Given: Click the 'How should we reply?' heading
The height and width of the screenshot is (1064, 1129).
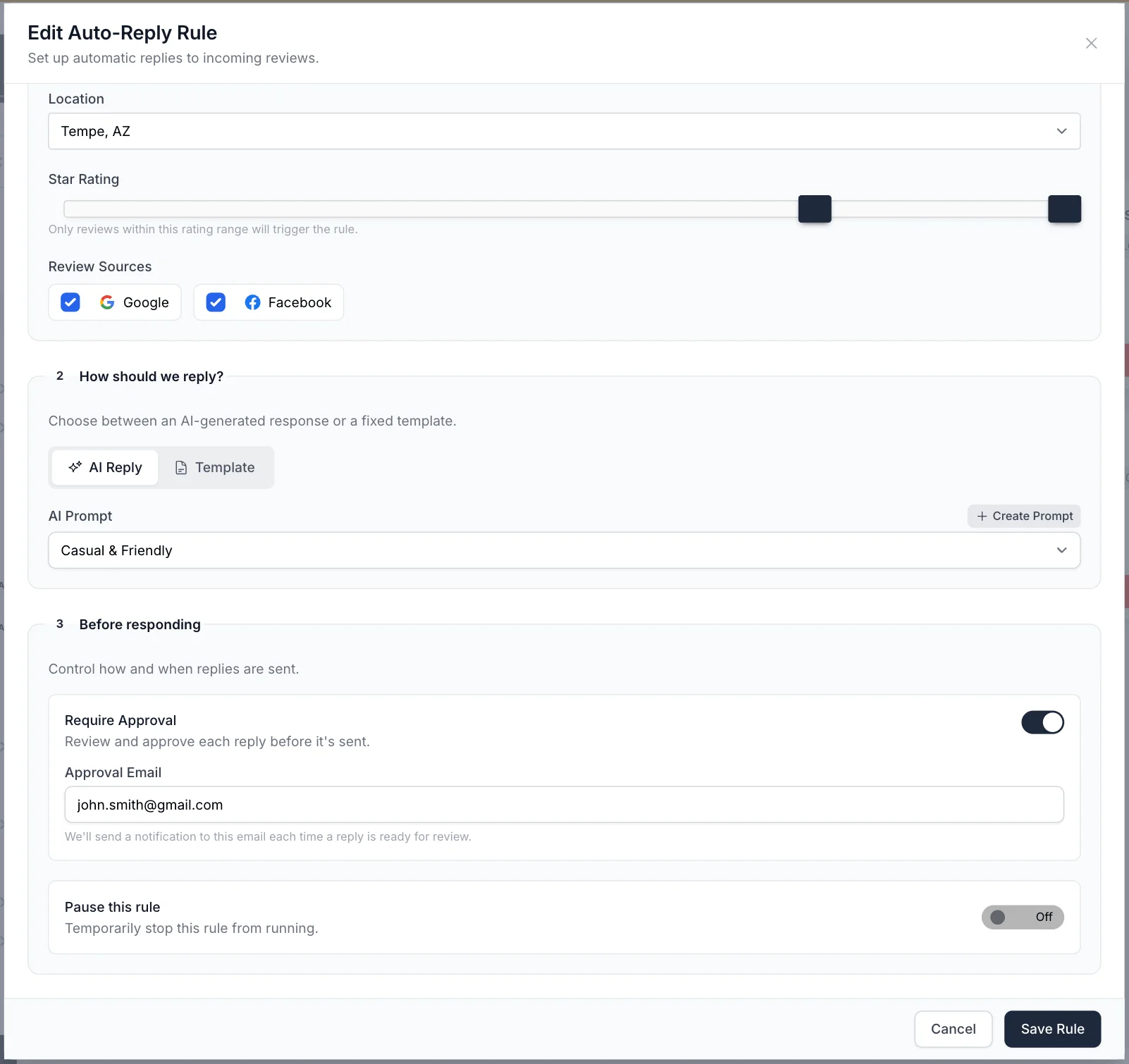Looking at the screenshot, I should coord(151,376).
